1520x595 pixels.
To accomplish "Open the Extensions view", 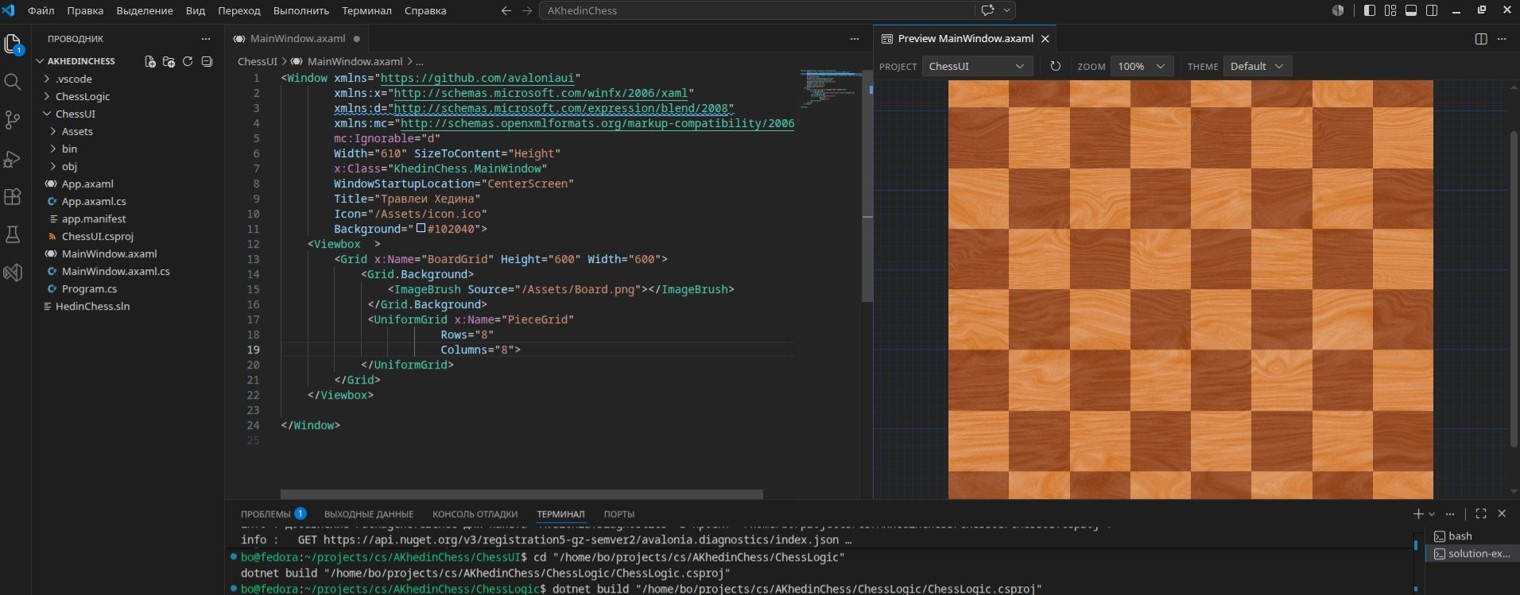I will click(x=13, y=197).
